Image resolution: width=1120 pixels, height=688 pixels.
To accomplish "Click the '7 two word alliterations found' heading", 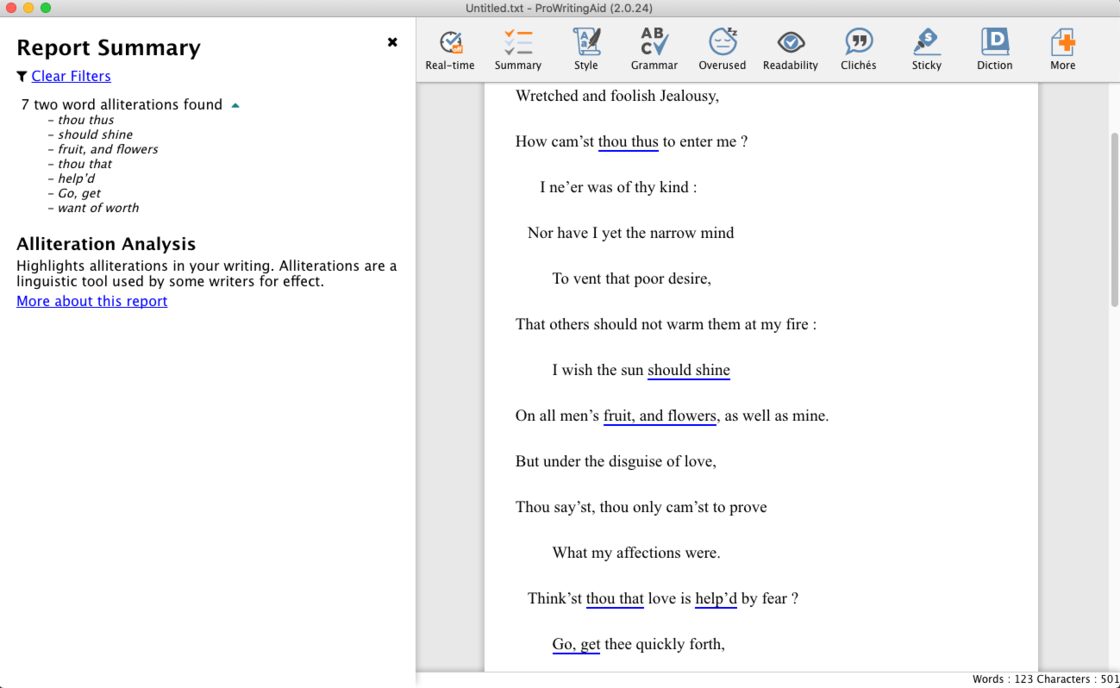I will coord(121,104).
